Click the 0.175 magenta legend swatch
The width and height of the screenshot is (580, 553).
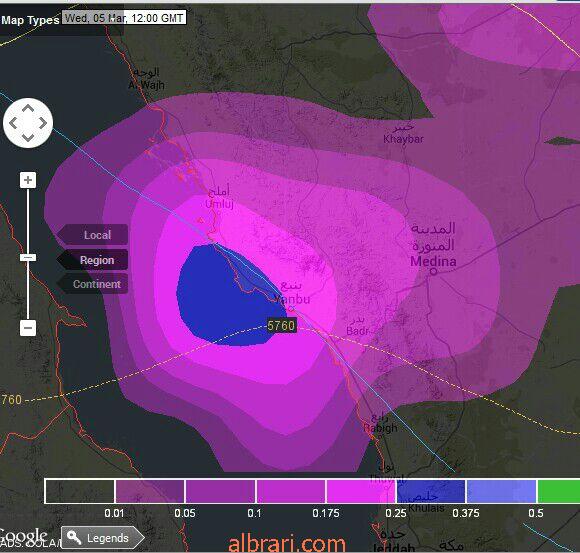(361, 491)
